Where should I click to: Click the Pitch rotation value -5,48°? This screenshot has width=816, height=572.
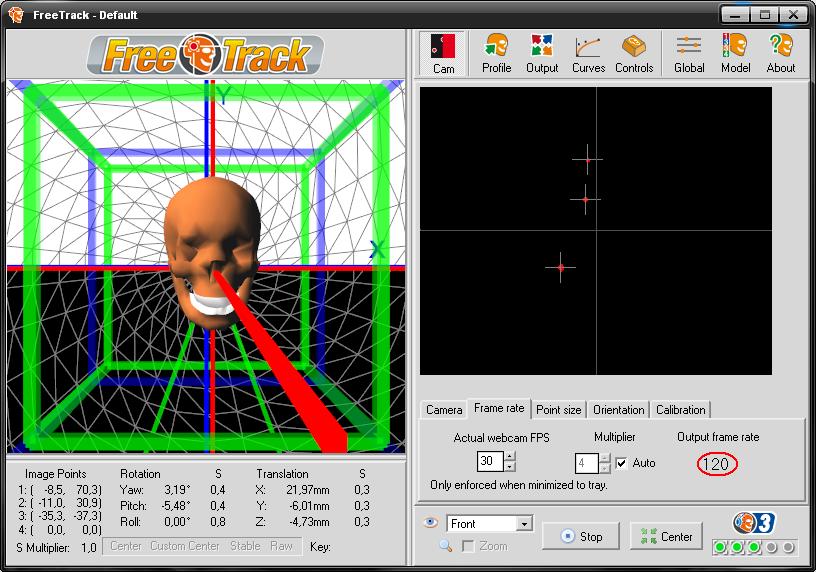pos(176,506)
